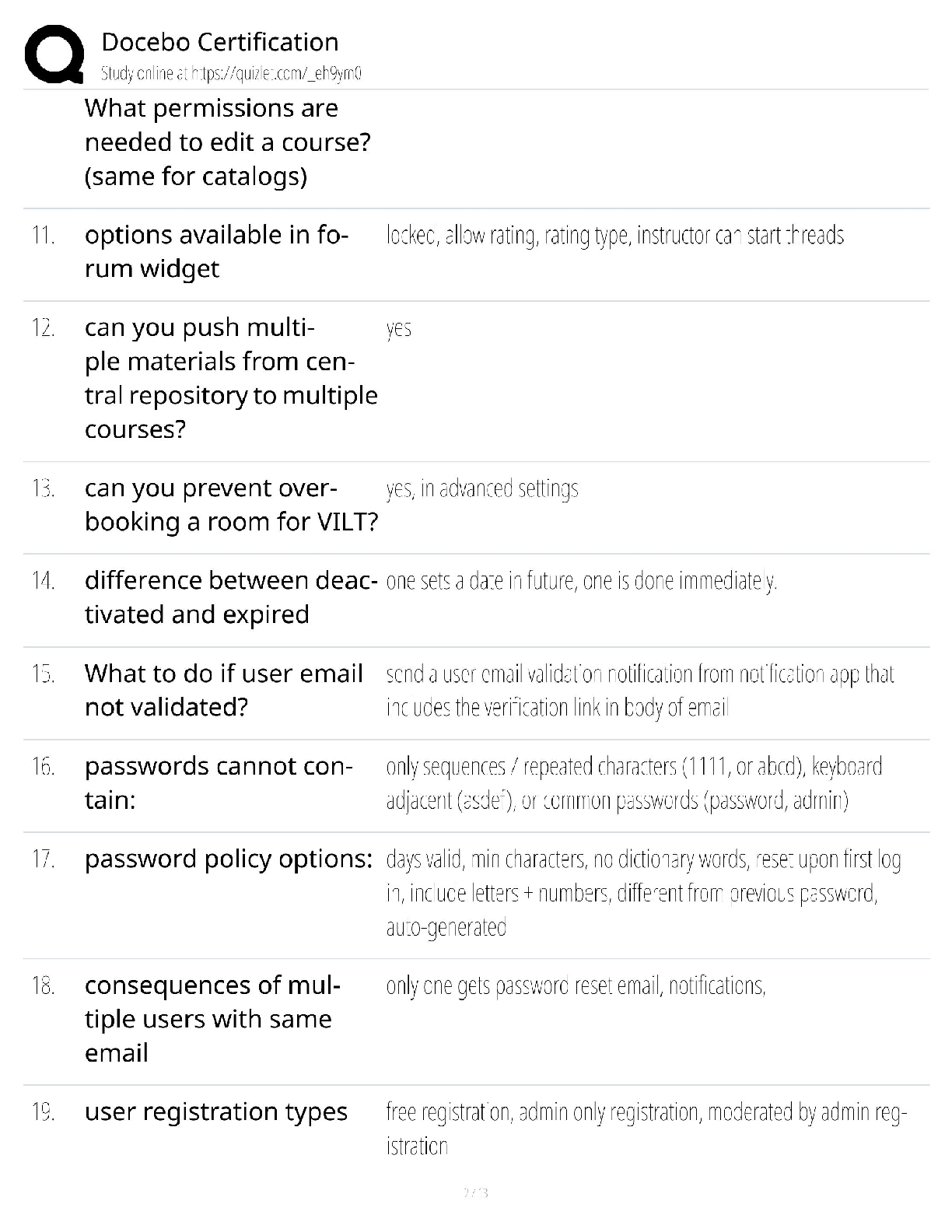
Task: Select the edit course permissions question
Action: point(227,142)
